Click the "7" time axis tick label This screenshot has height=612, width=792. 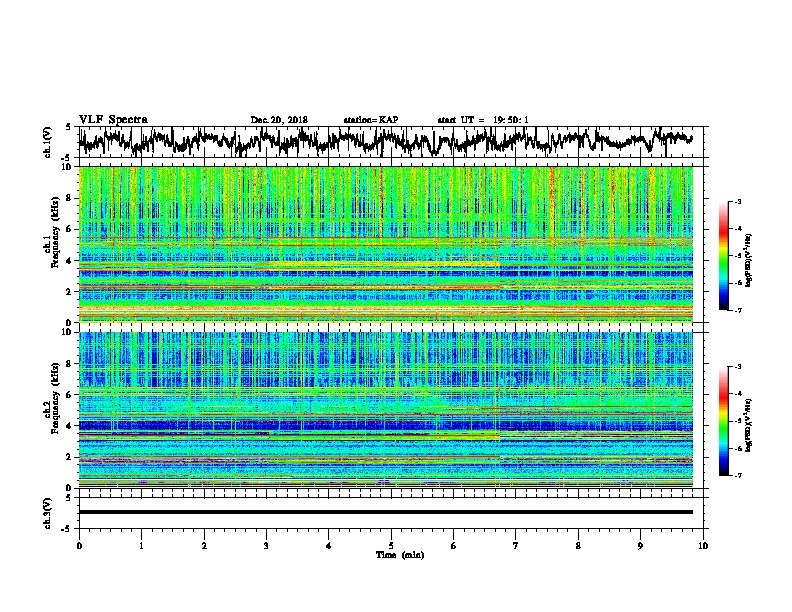tap(516, 546)
